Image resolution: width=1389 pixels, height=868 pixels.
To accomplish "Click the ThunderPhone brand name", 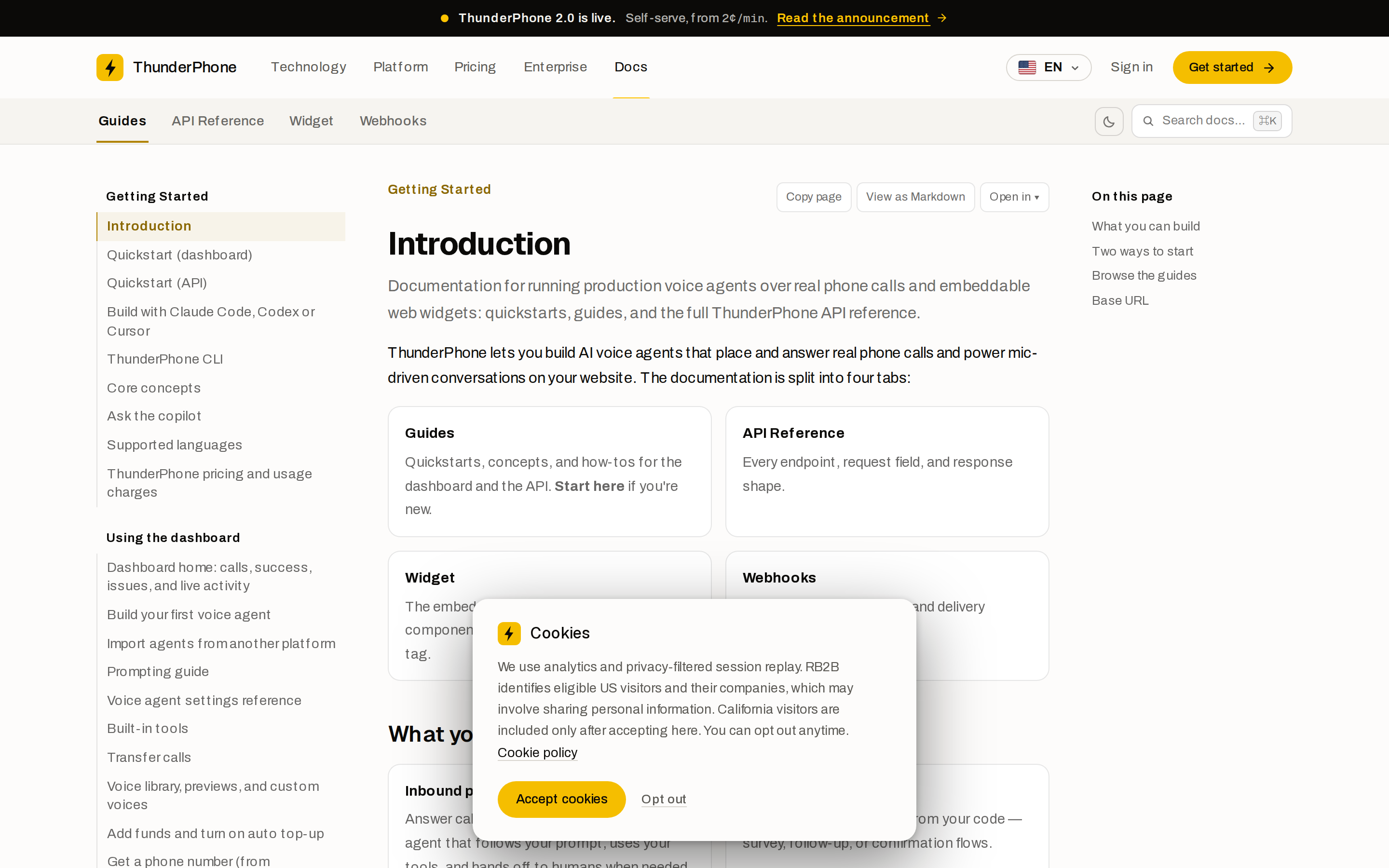I will point(185,67).
